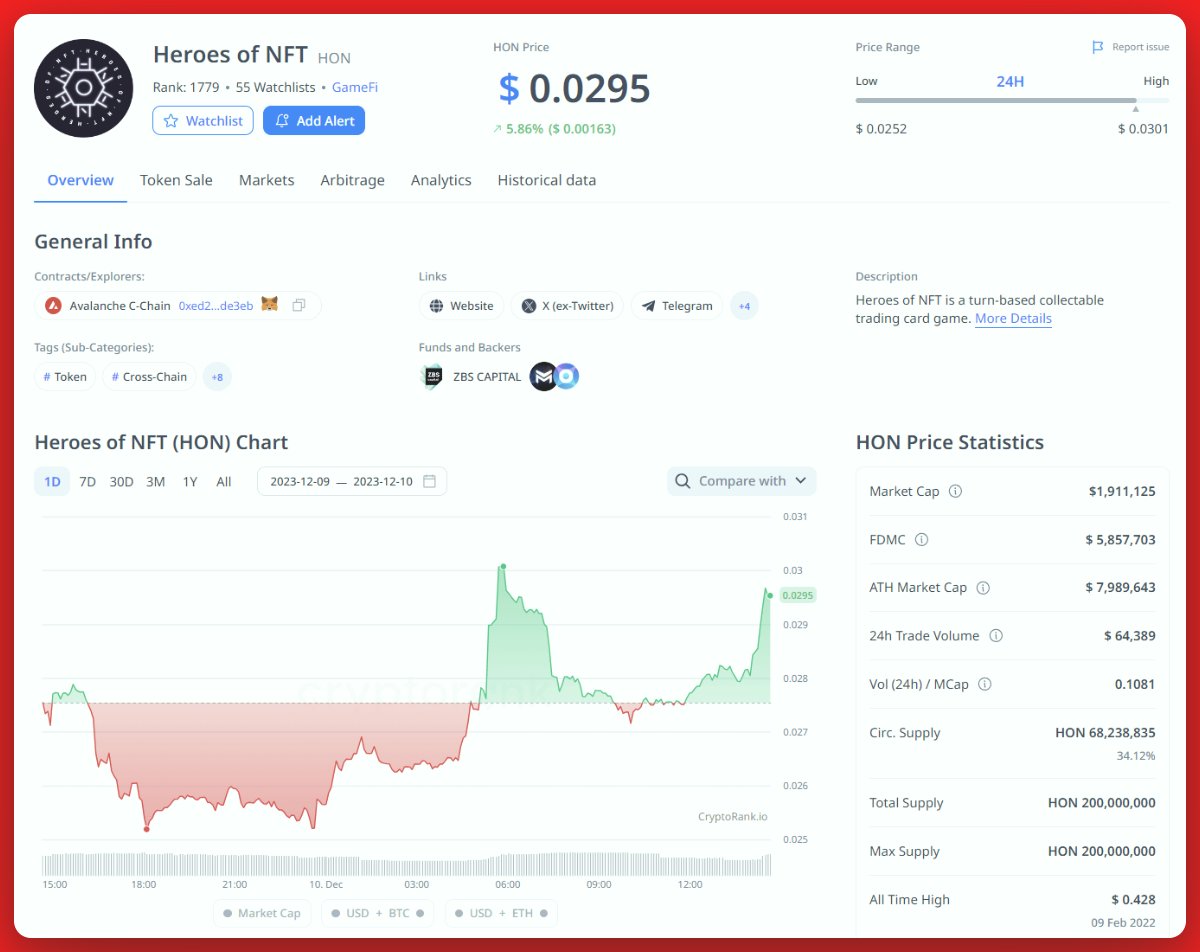Select the 1Y chart range

[190, 481]
